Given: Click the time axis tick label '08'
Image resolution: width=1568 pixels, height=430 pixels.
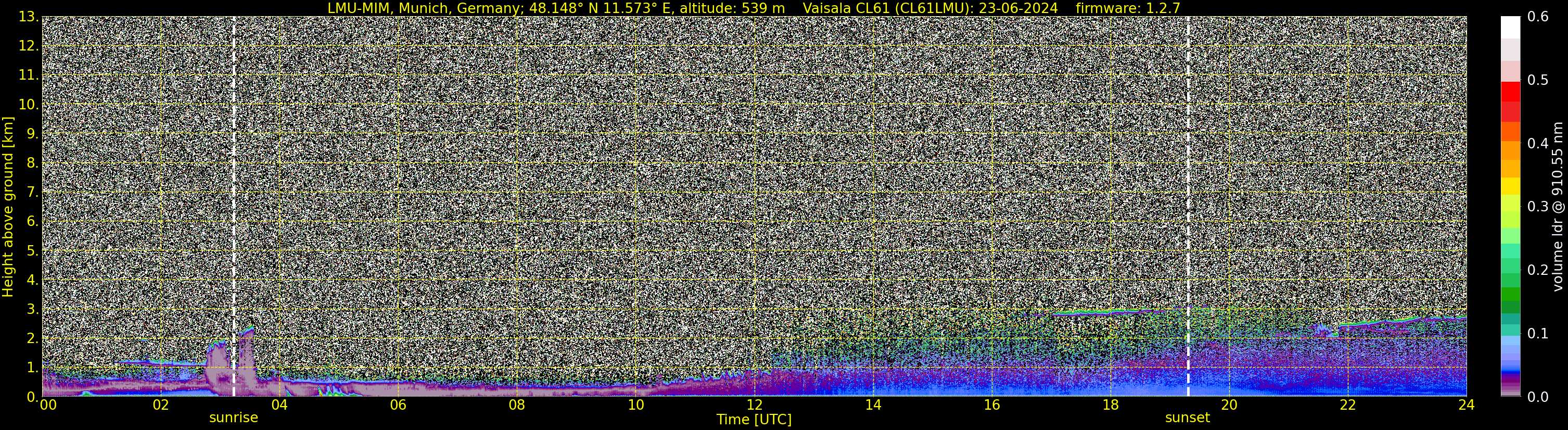Looking at the screenshot, I should point(517,404).
